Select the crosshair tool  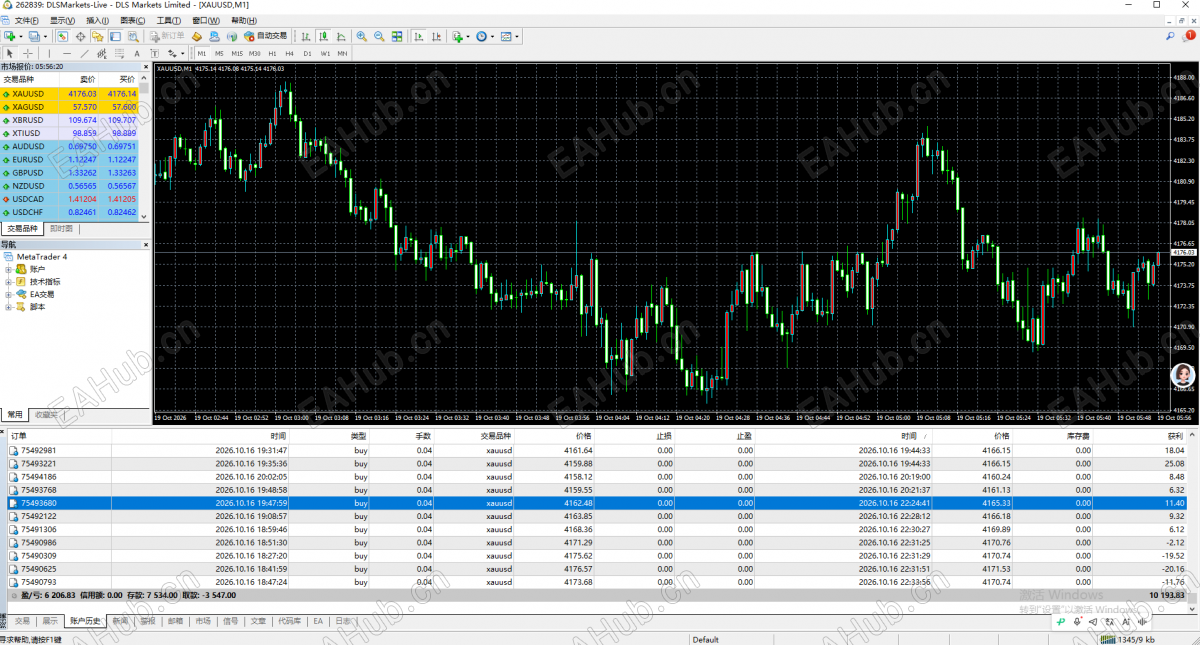(28, 53)
